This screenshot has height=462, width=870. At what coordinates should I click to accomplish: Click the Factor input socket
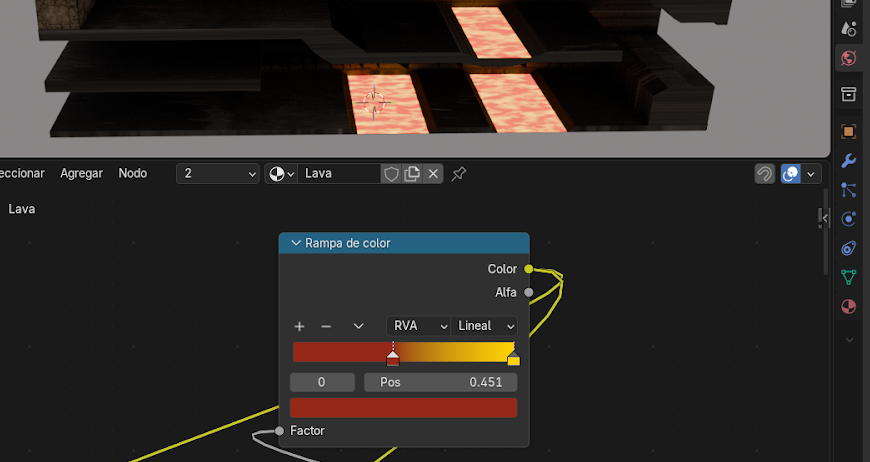(x=280, y=431)
